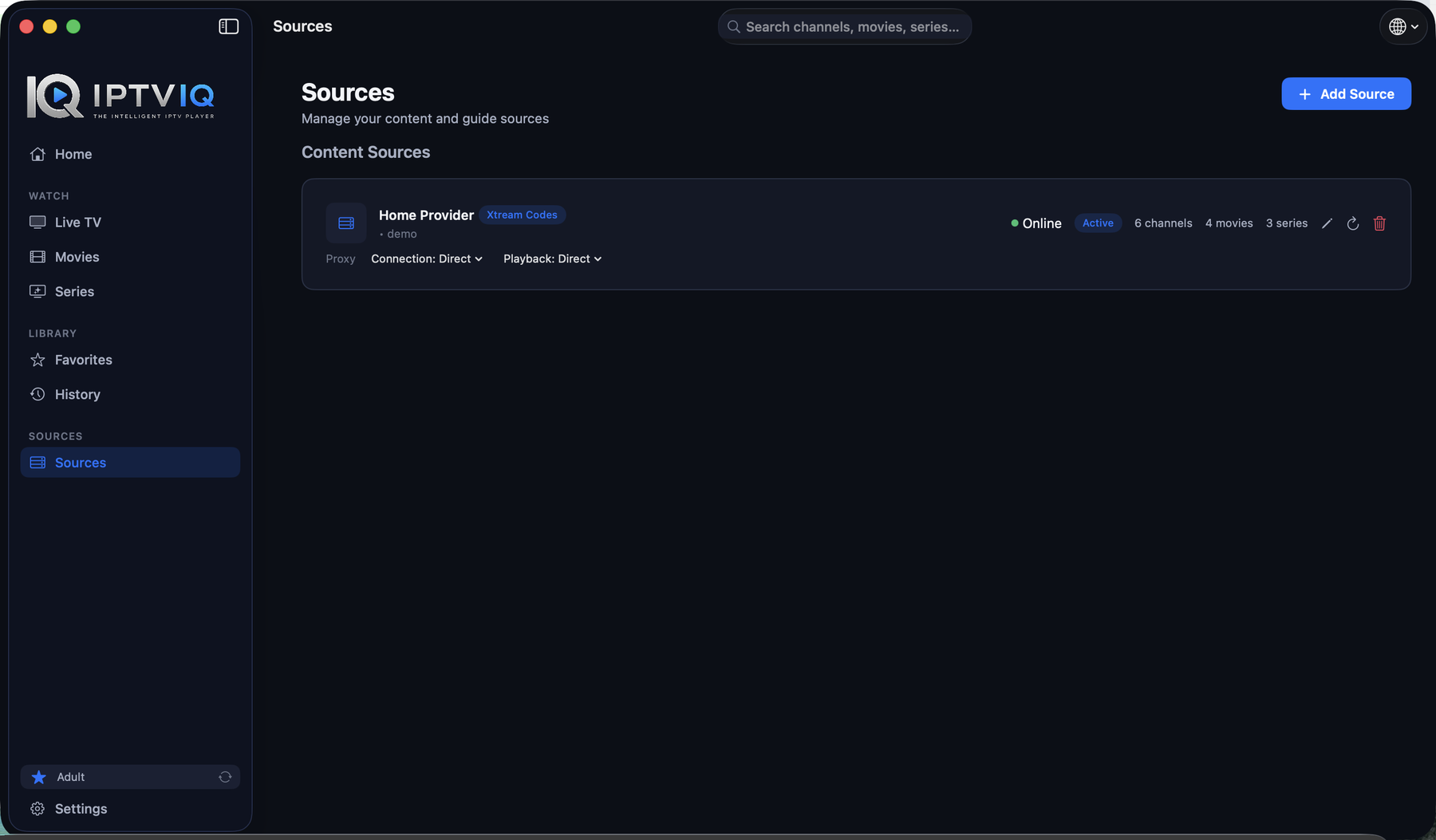The width and height of the screenshot is (1436, 840).
Task: Click the Active status badge
Action: pyautogui.click(x=1098, y=223)
